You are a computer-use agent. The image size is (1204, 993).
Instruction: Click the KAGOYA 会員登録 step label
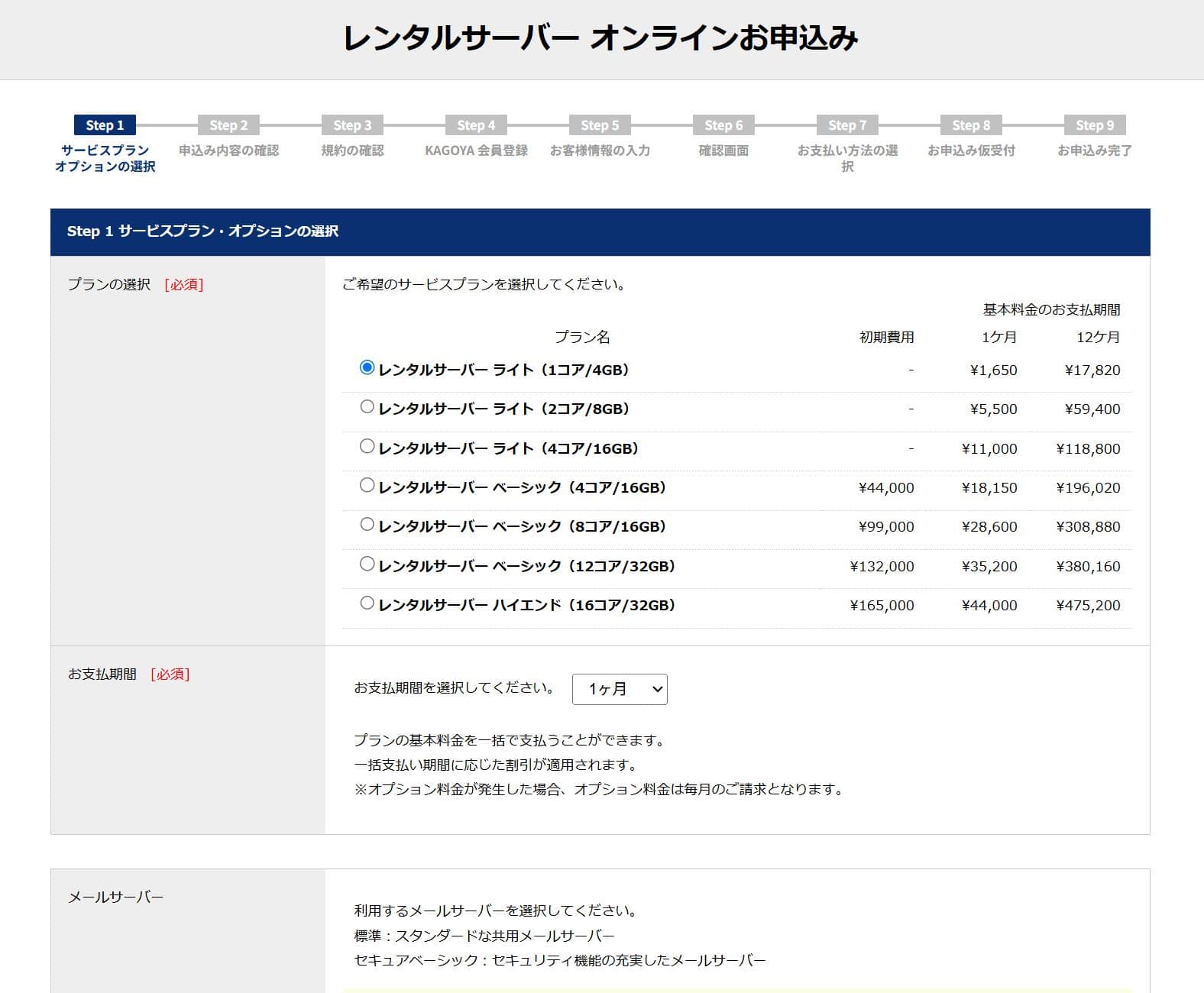pyautogui.click(x=476, y=150)
